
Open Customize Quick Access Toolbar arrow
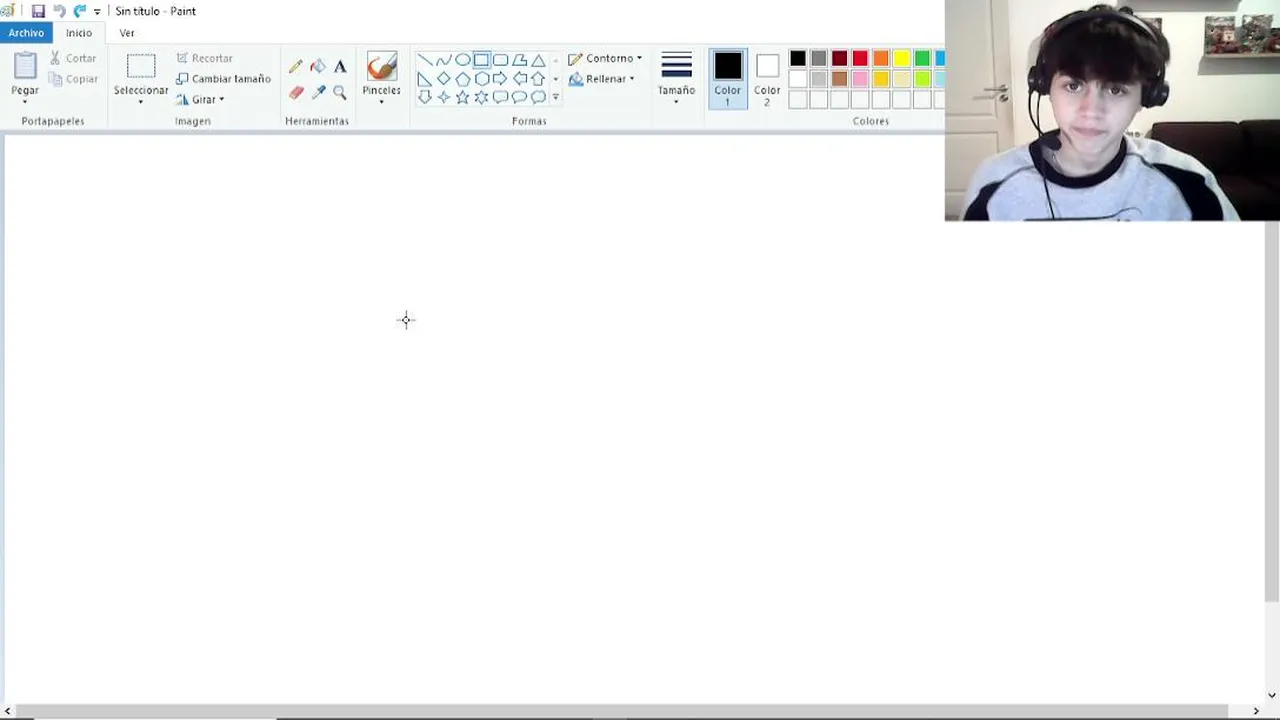[x=97, y=11]
